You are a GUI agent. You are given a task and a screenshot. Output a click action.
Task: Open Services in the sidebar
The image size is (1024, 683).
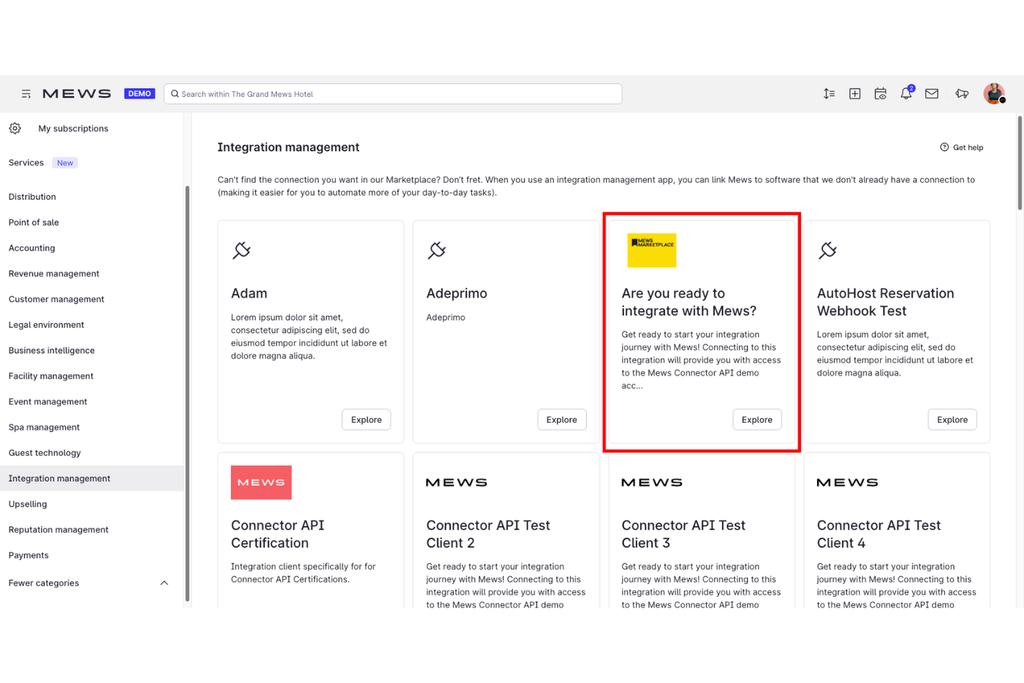click(26, 163)
